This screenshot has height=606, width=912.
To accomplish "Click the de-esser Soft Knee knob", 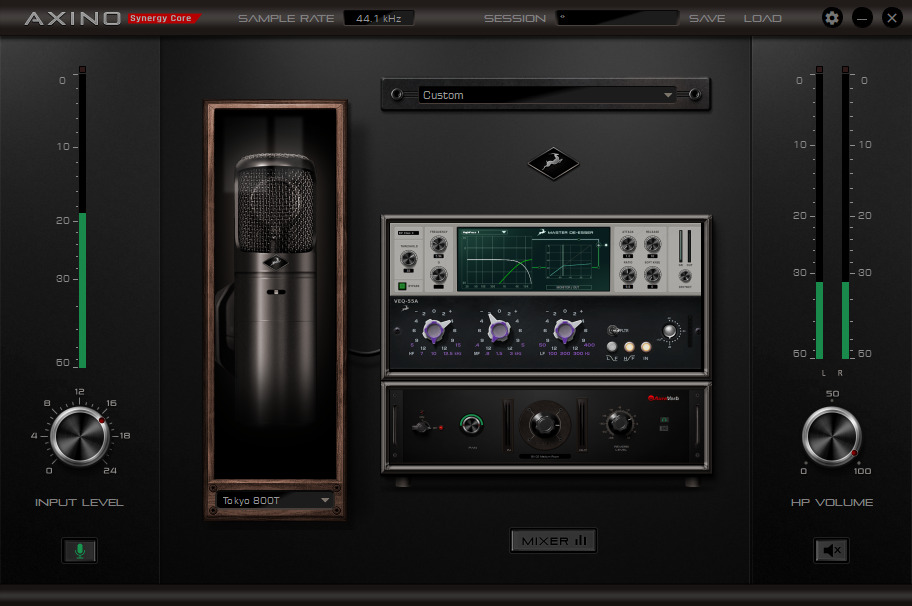I will (653, 275).
